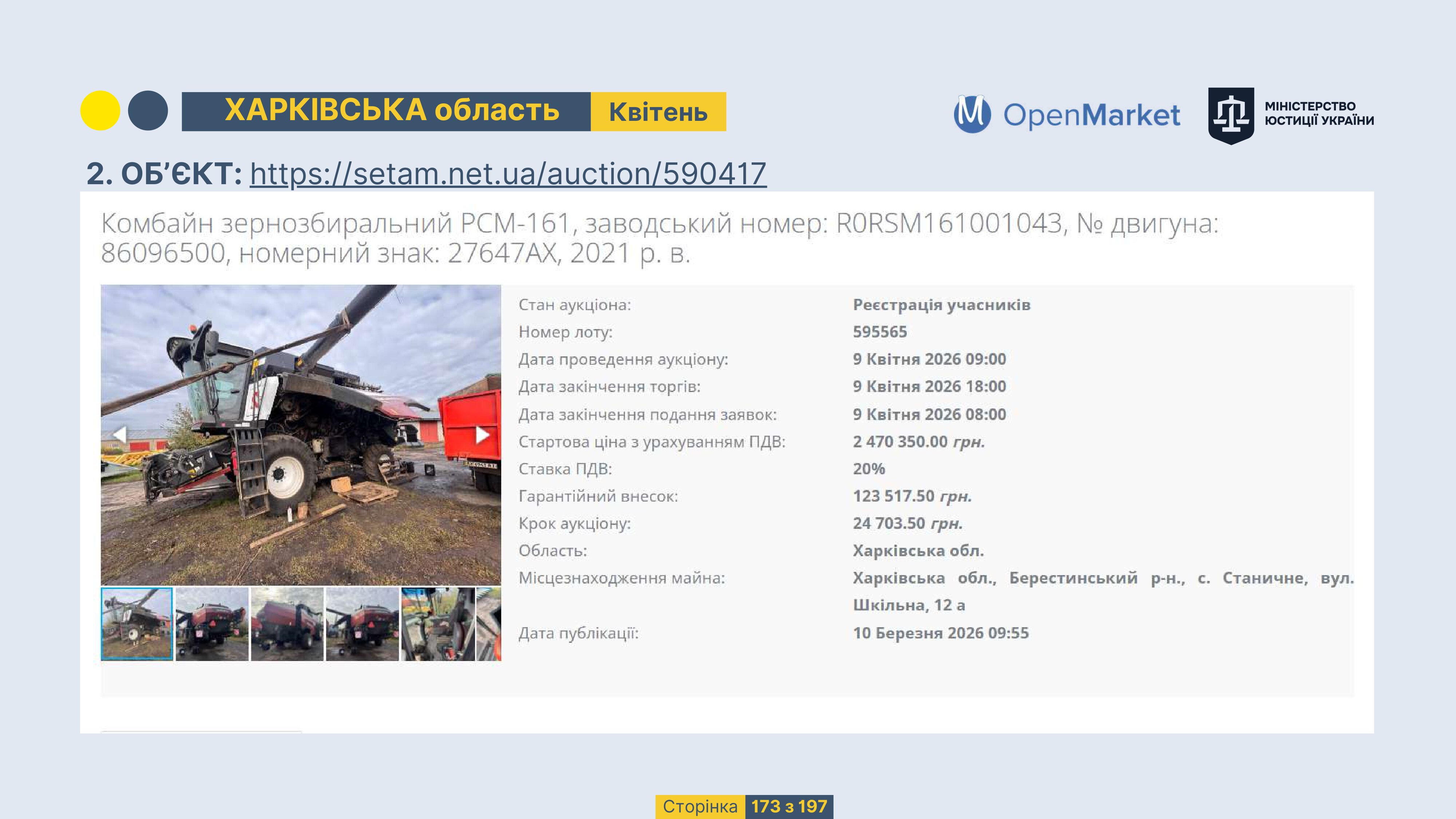Click the Сторінка 173 з 197 page indicator
Image resolution: width=1456 pixels, height=819 pixels.
point(744,806)
